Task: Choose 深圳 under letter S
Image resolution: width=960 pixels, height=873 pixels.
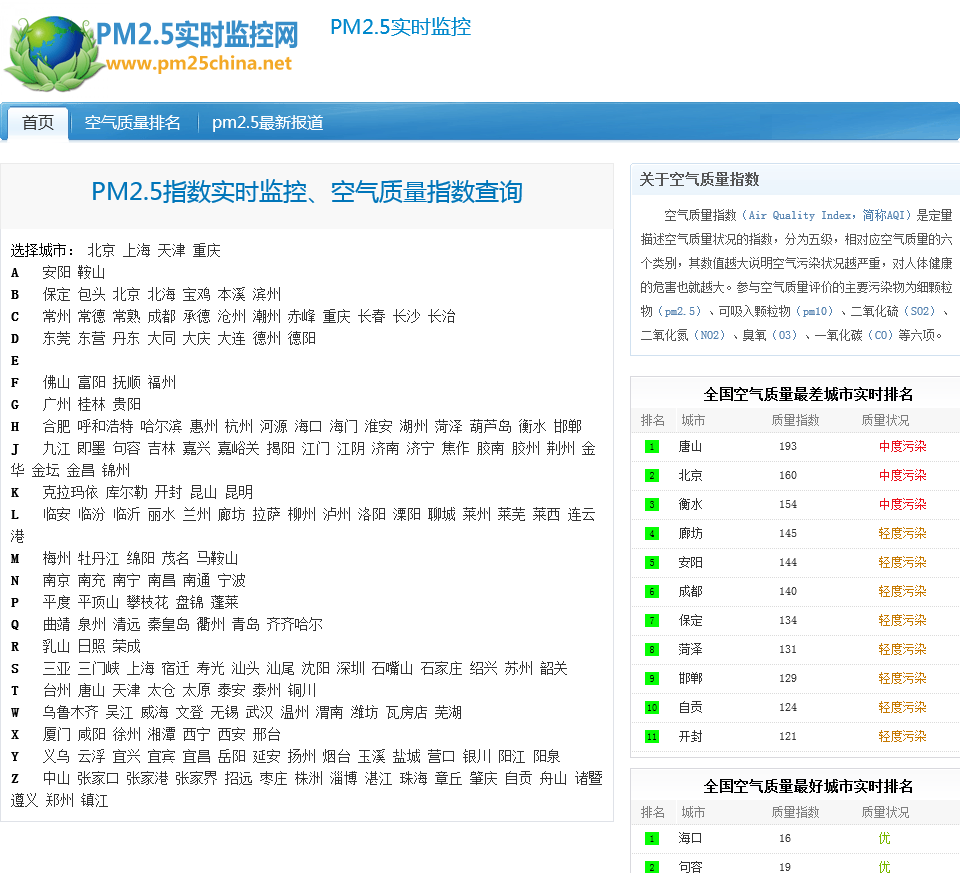Action: coord(350,669)
